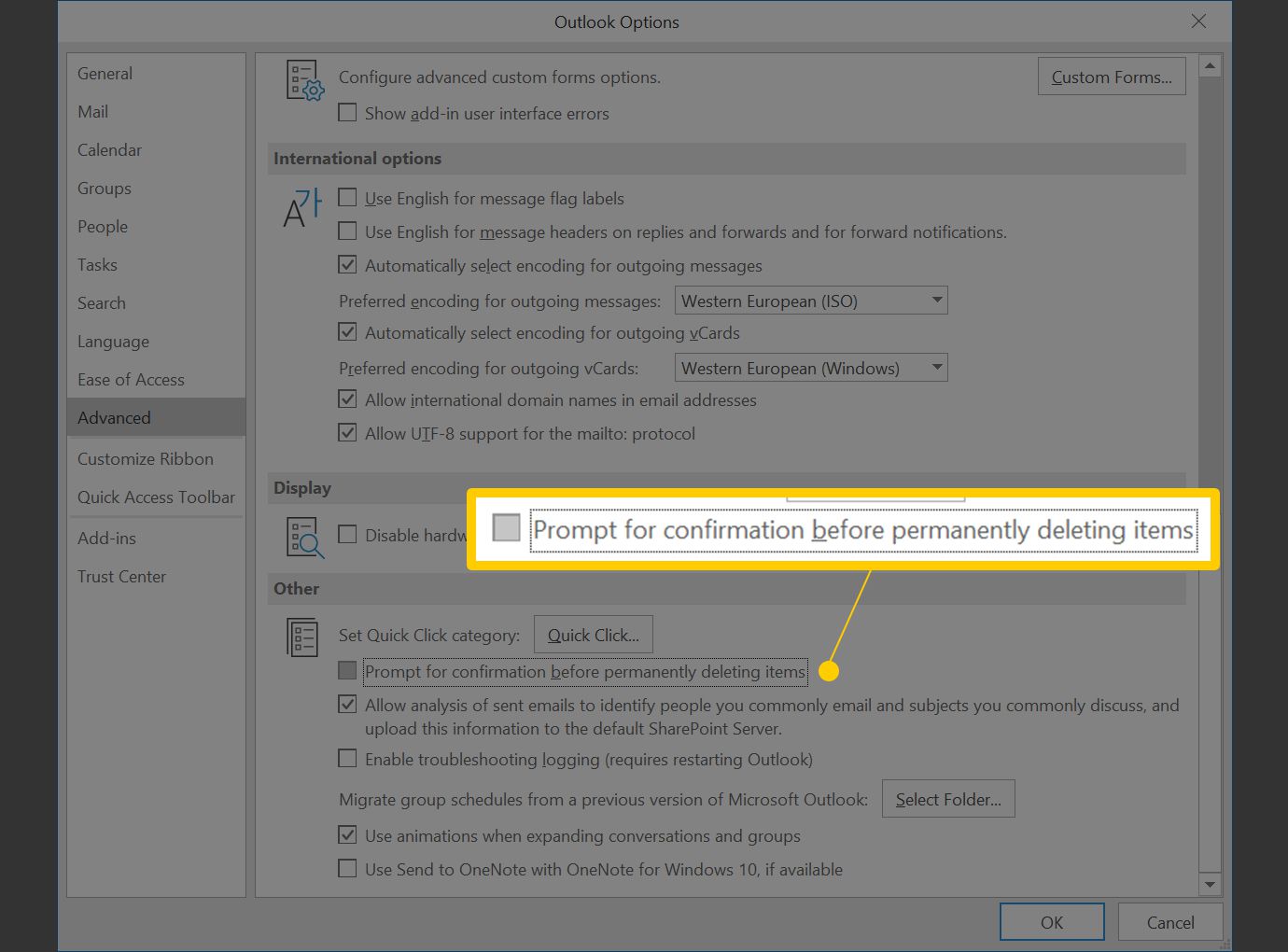The image size is (1288, 952).
Task: Confirm settings with OK button
Action: 1052,922
